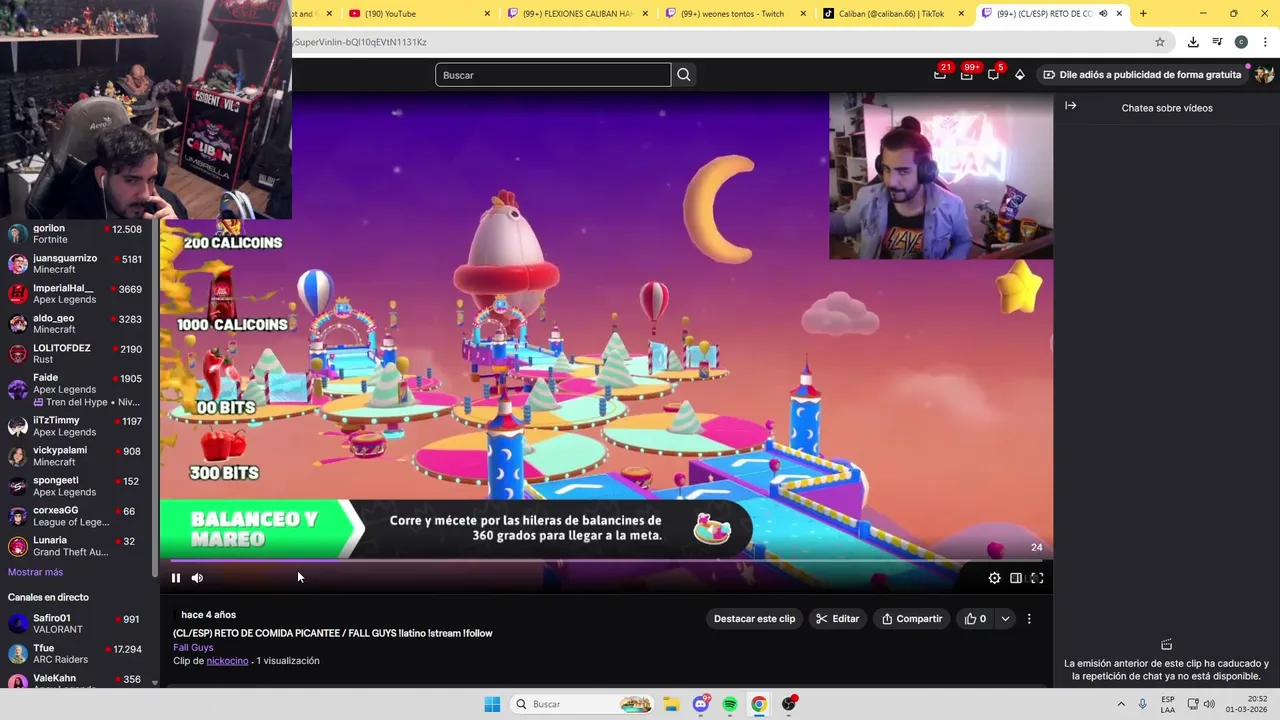Open the video player settings gear
Viewport: 1280px width, 720px height.
point(994,578)
